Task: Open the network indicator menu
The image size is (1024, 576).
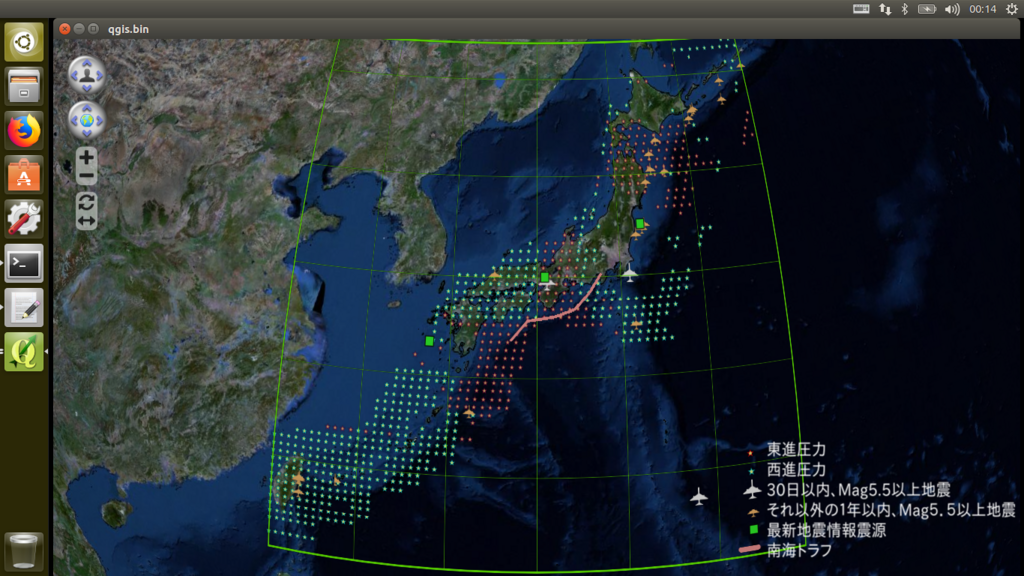Action: coord(885,9)
